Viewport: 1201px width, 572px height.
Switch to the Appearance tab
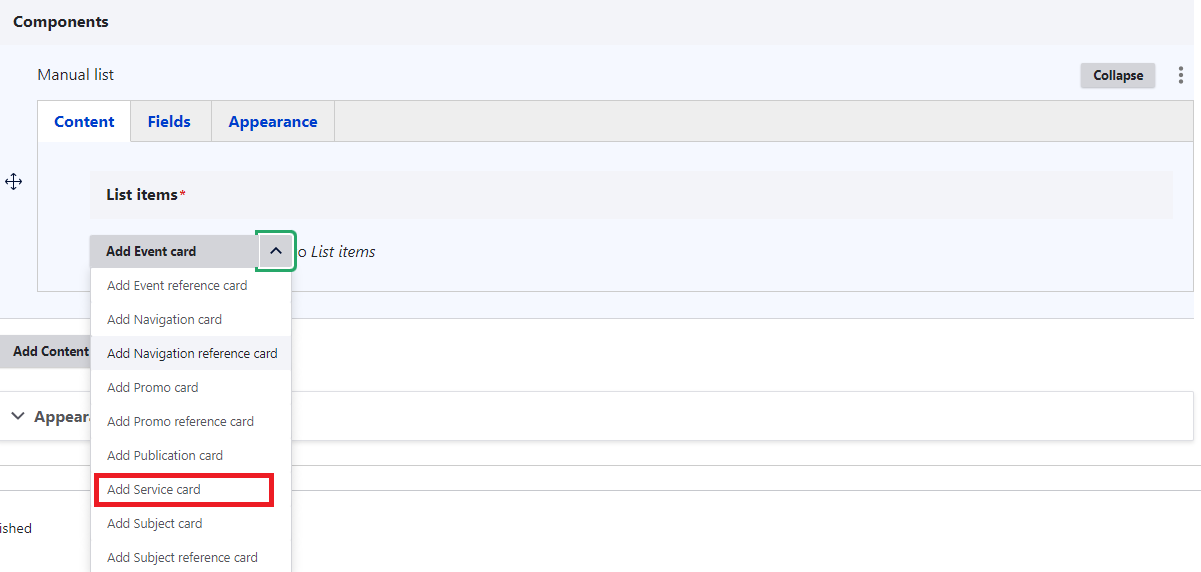pyautogui.click(x=273, y=122)
